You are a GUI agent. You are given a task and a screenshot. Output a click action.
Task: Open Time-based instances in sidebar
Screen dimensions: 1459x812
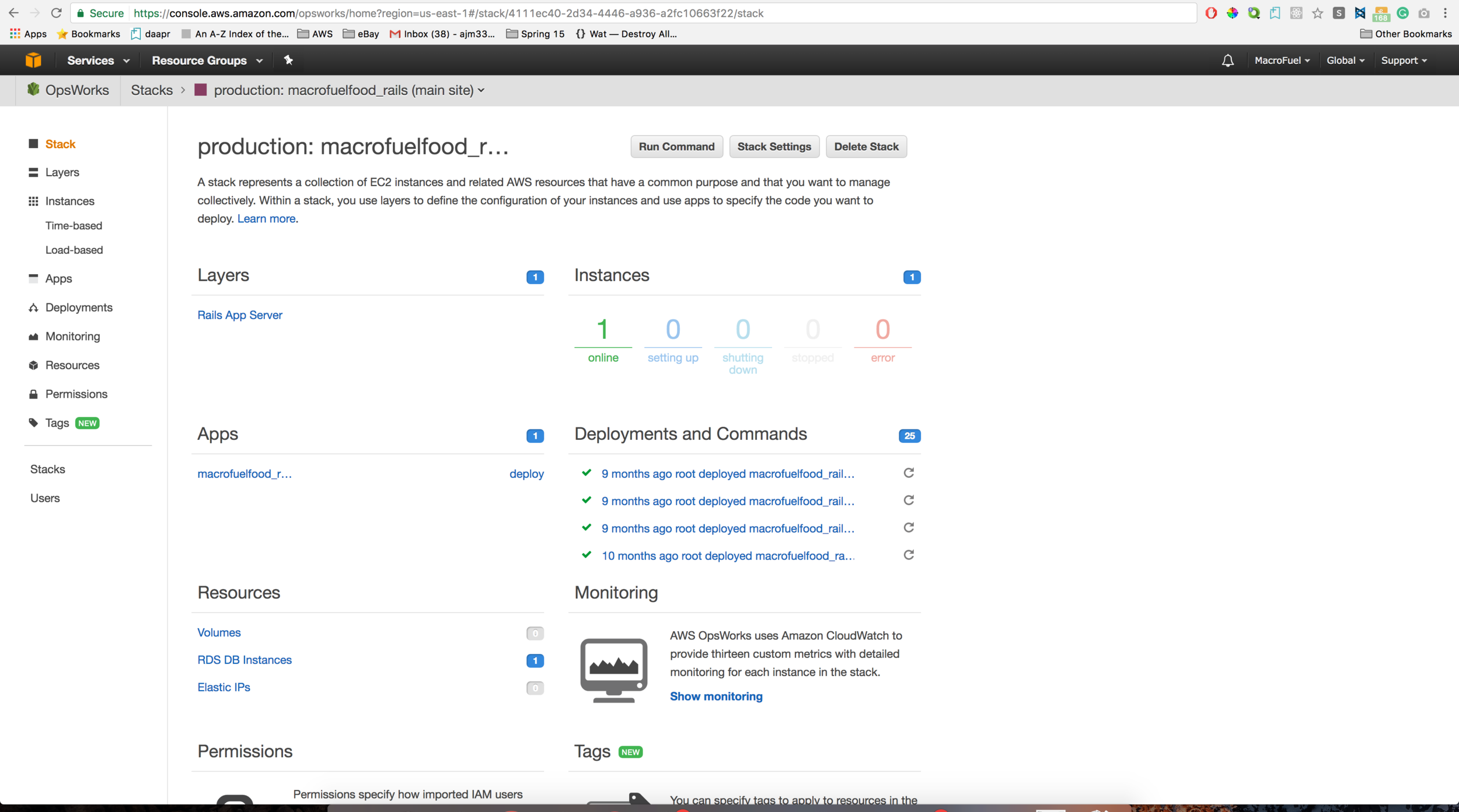(74, 225)
